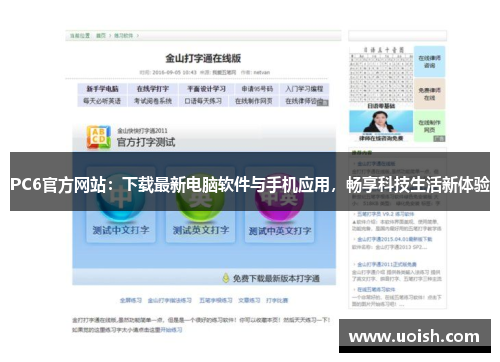The width and height of the screenshot is (500, 362).
Task: Open the 练习软件 breadcrumb link
Action: [124, 35]
